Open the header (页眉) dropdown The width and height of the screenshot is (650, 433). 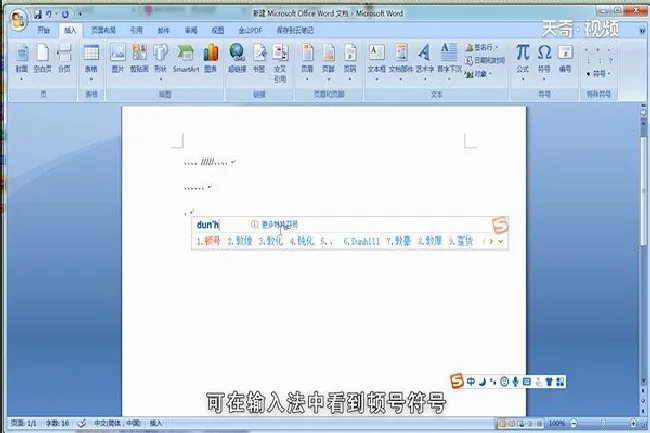pos(308,62)
